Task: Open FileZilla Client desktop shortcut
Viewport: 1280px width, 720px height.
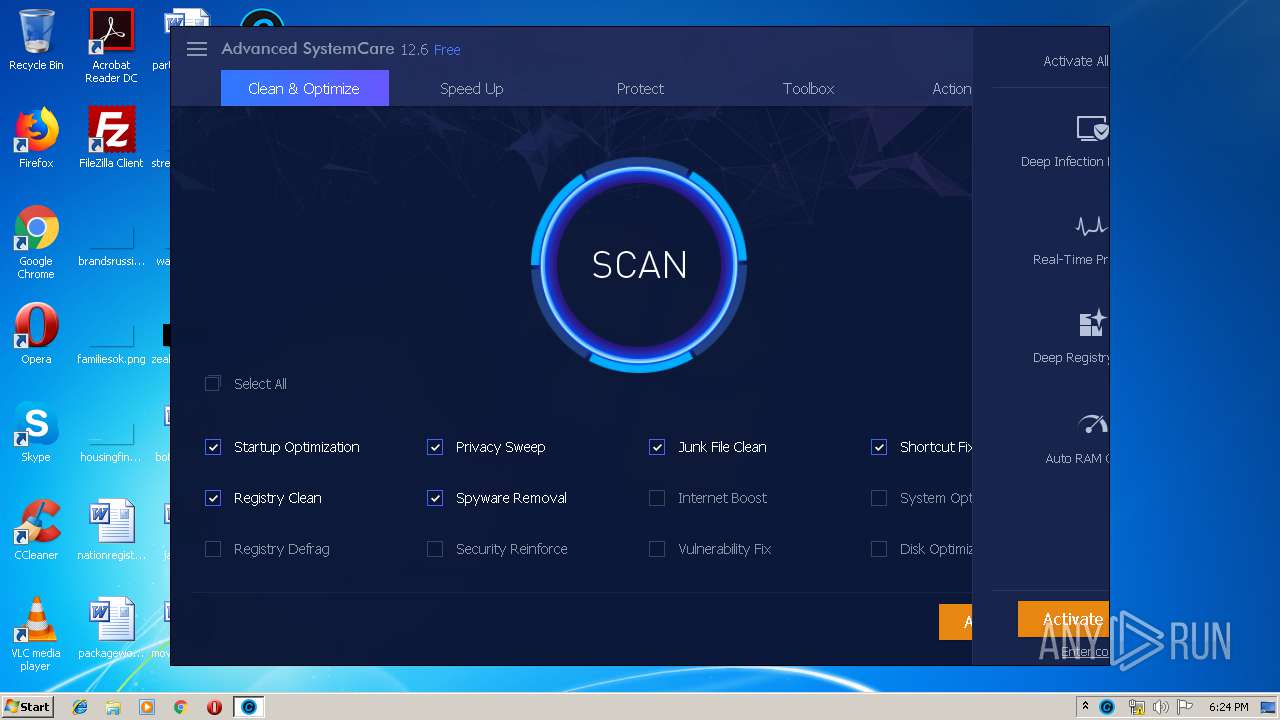Action: pyautogui.click(x=111, y=139)
